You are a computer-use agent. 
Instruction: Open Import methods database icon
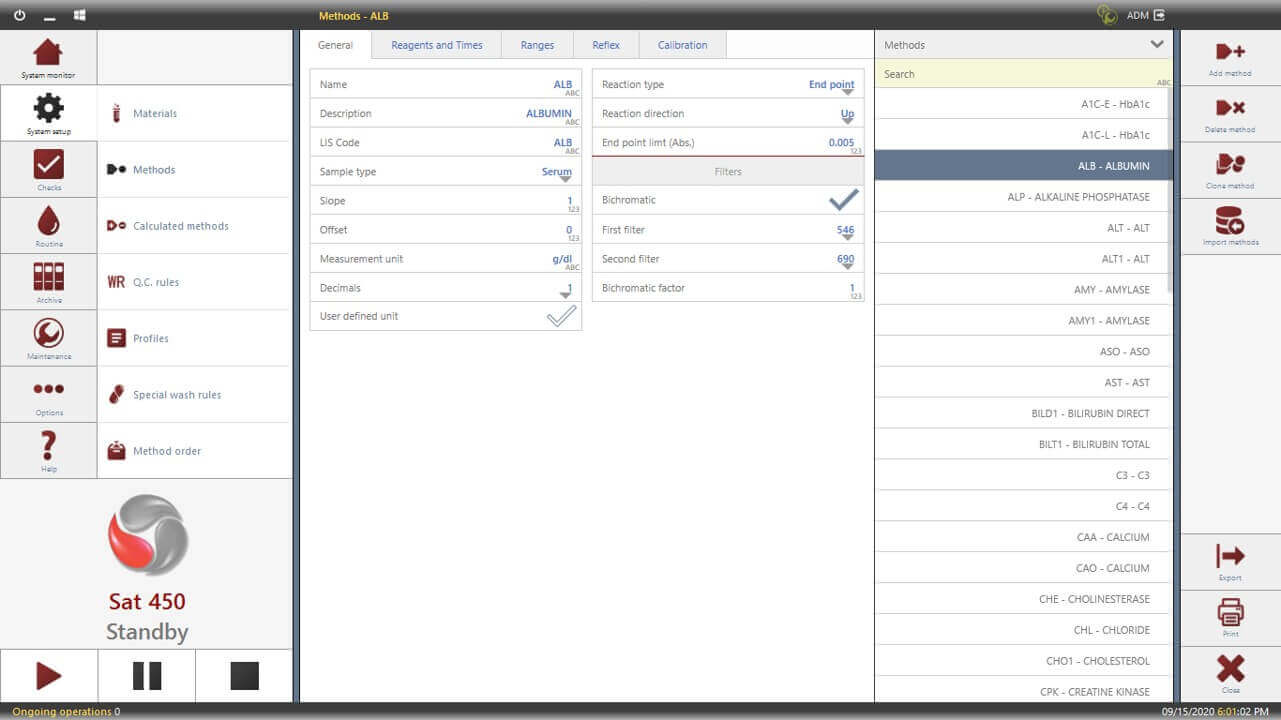[x=1229, y=220]
